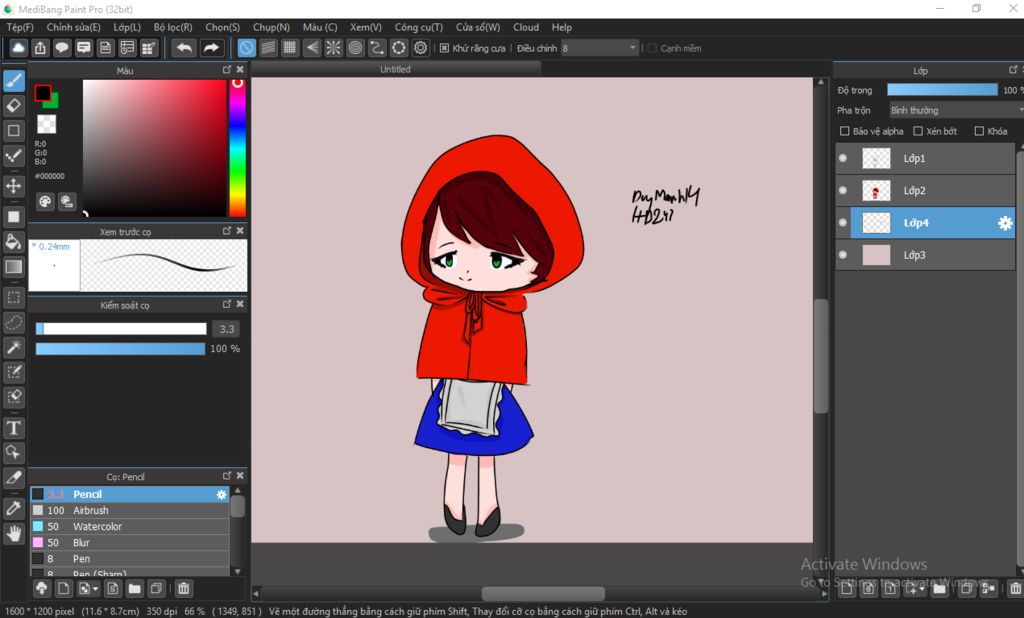Click the Redo arrow in toolbar
Viewport: 1024px width, 618px height.
pyautogui.click(x=211, y=48)
